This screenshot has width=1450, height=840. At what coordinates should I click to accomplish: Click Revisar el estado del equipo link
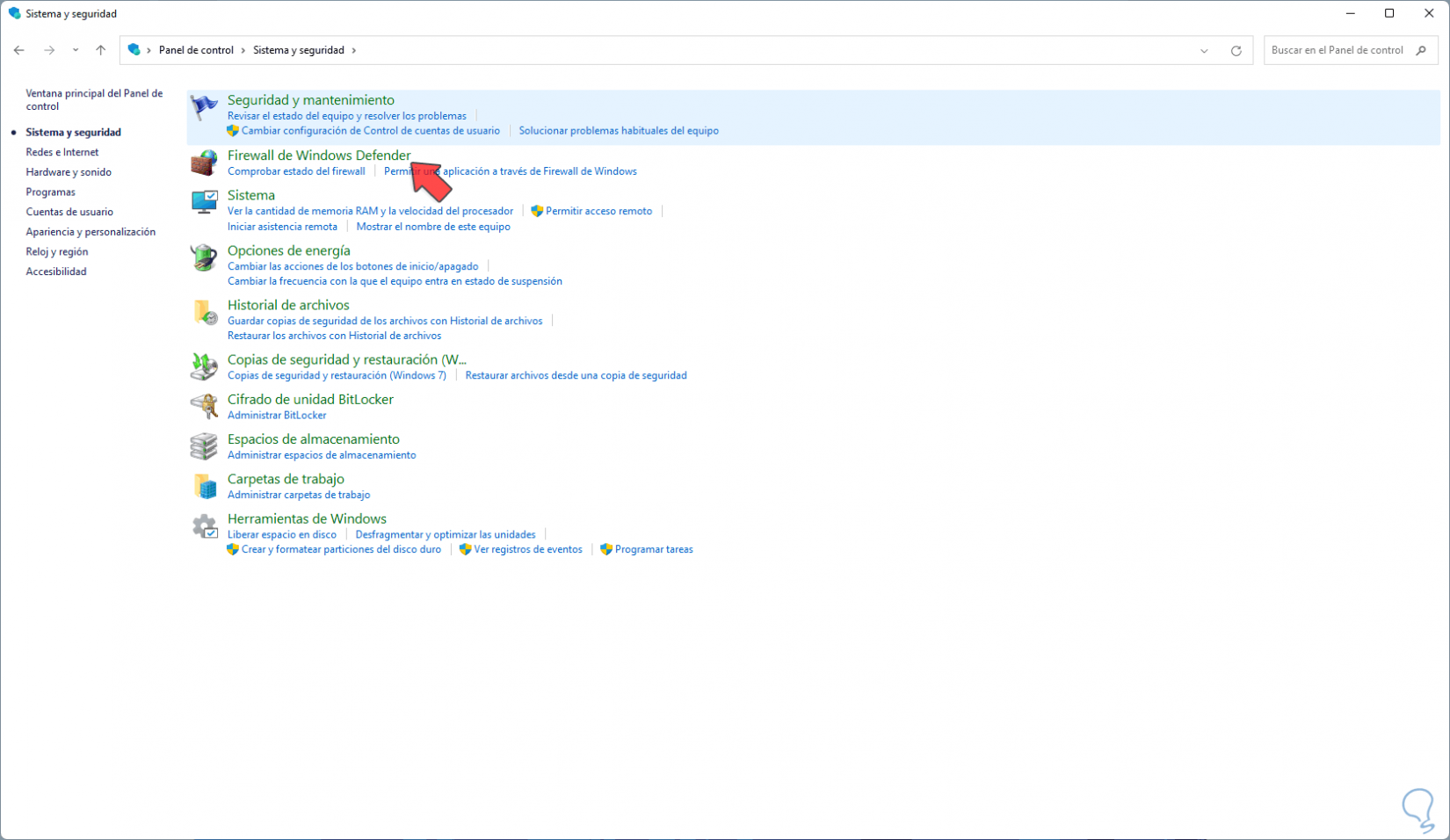[x=347, y=116]
